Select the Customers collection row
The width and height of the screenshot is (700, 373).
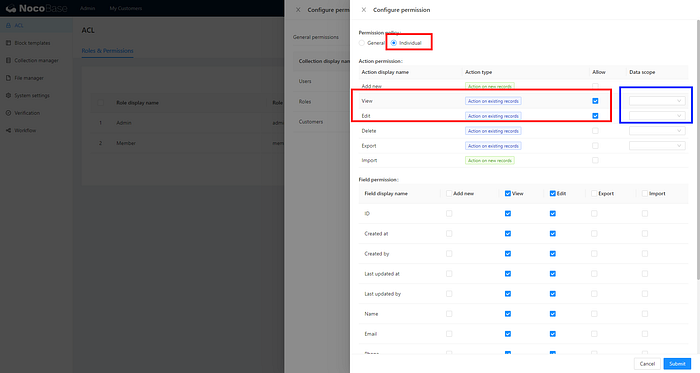click(x=321, y=122)
